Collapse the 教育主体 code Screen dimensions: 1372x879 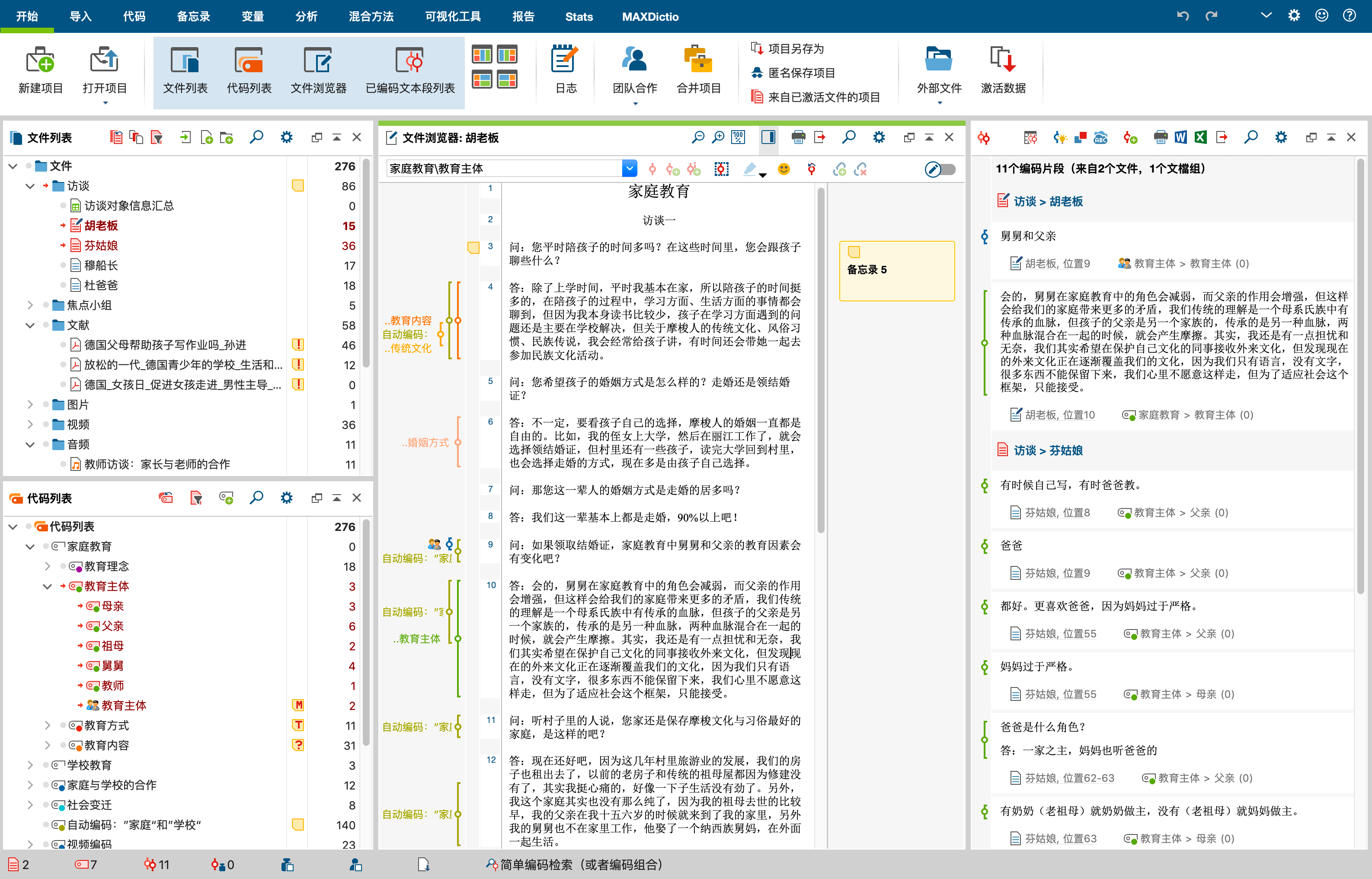(48, 586)
